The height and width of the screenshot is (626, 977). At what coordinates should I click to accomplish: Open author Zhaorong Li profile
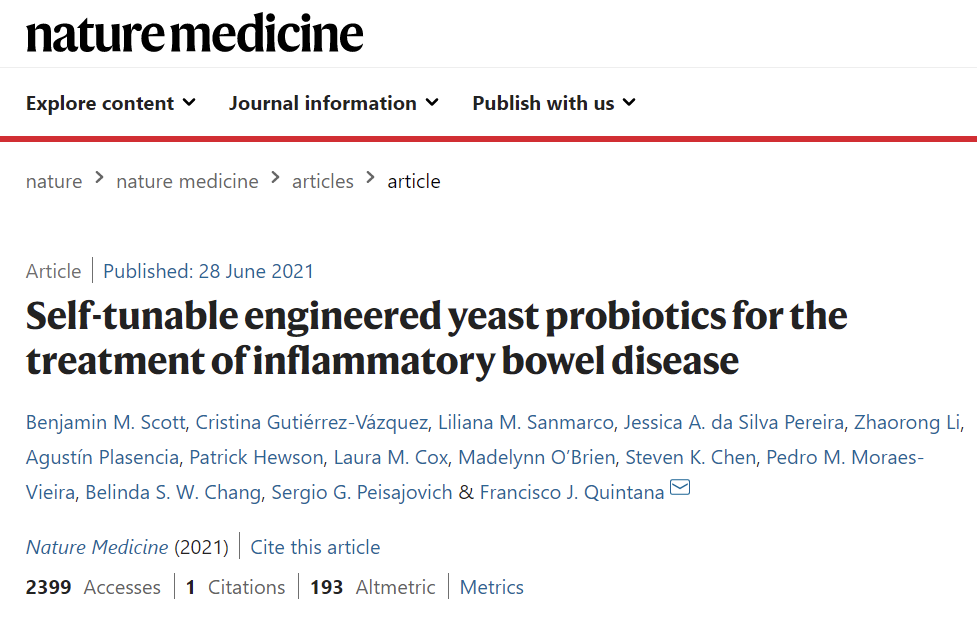906,423
